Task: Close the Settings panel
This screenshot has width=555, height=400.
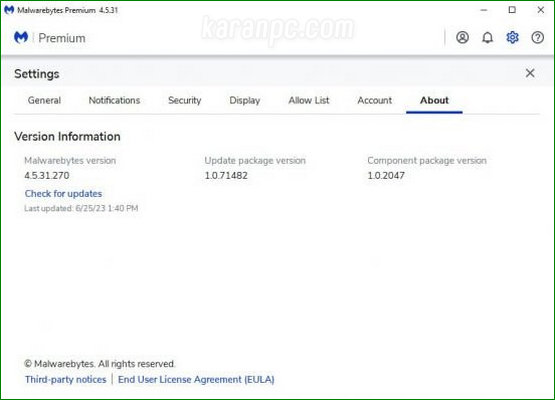Action: 530,73
